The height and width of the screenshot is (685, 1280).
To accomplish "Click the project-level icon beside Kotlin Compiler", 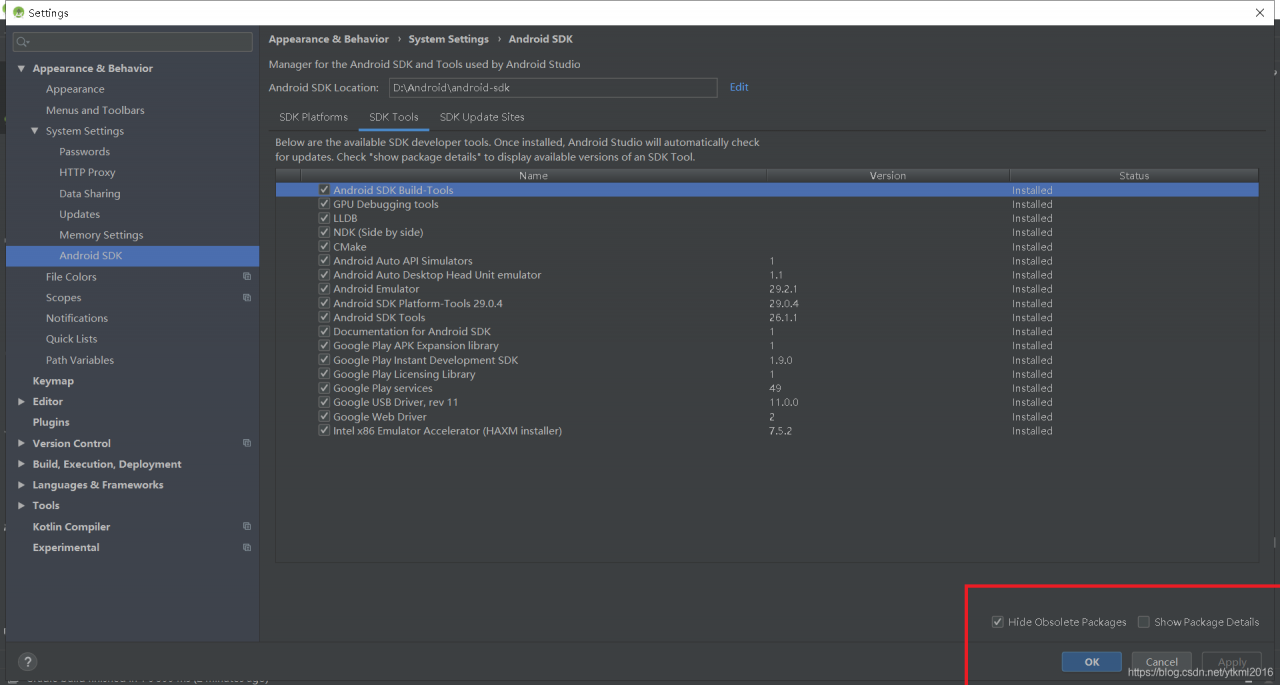I will point(247,527).
